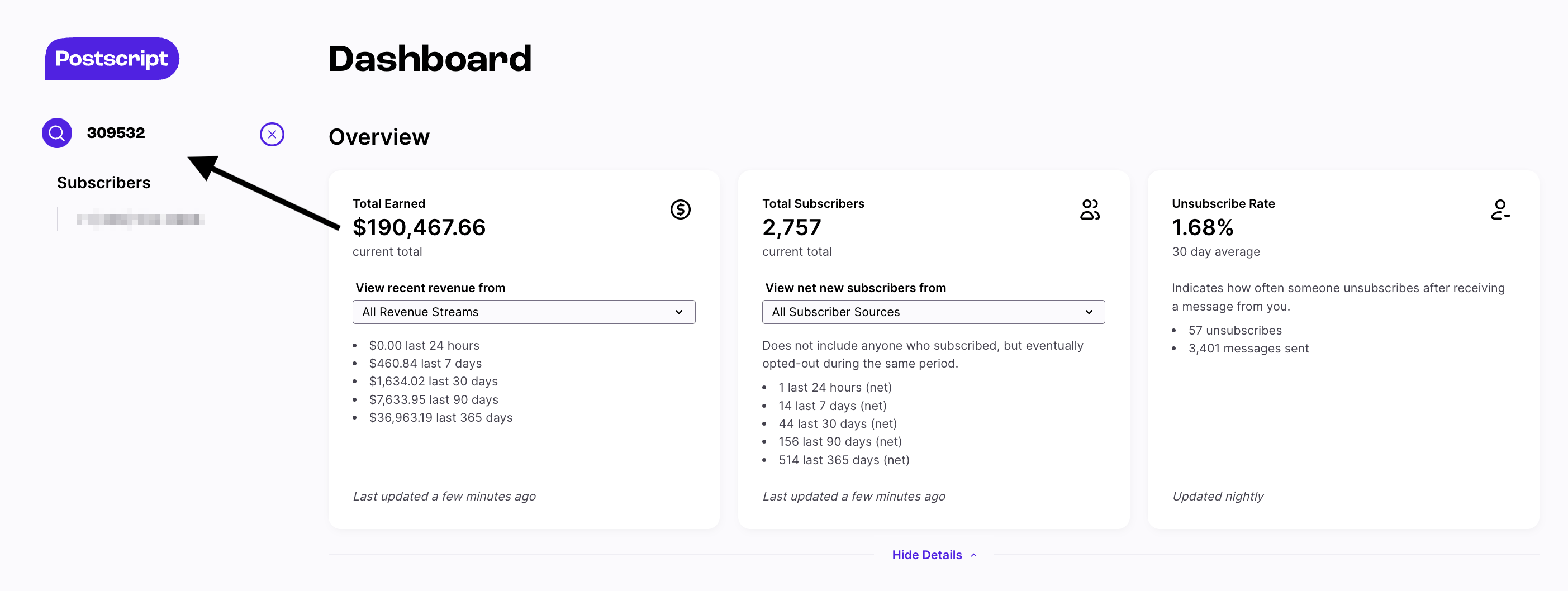Image resolution: width=1568 pixels, height=591 pixels.
Task: Open the All Subscriber Sources dropdown
Action: coord(933,312)
